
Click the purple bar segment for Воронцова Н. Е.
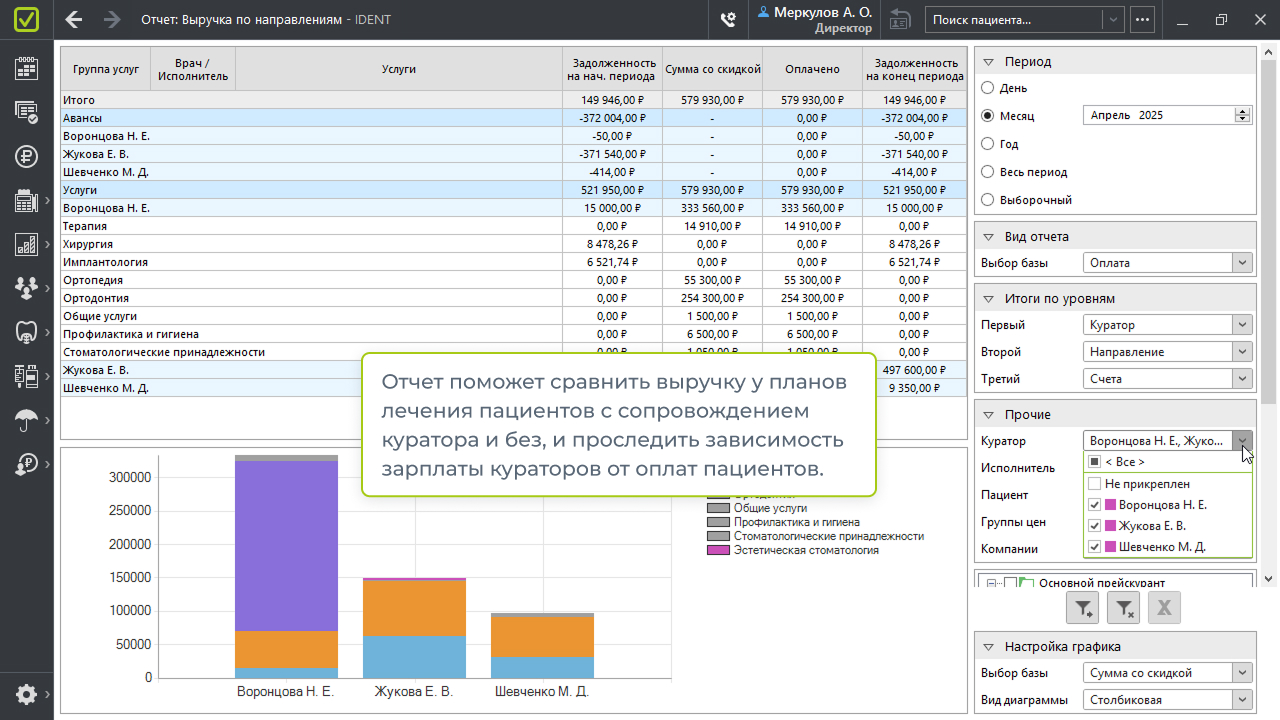tap(286, 546)
